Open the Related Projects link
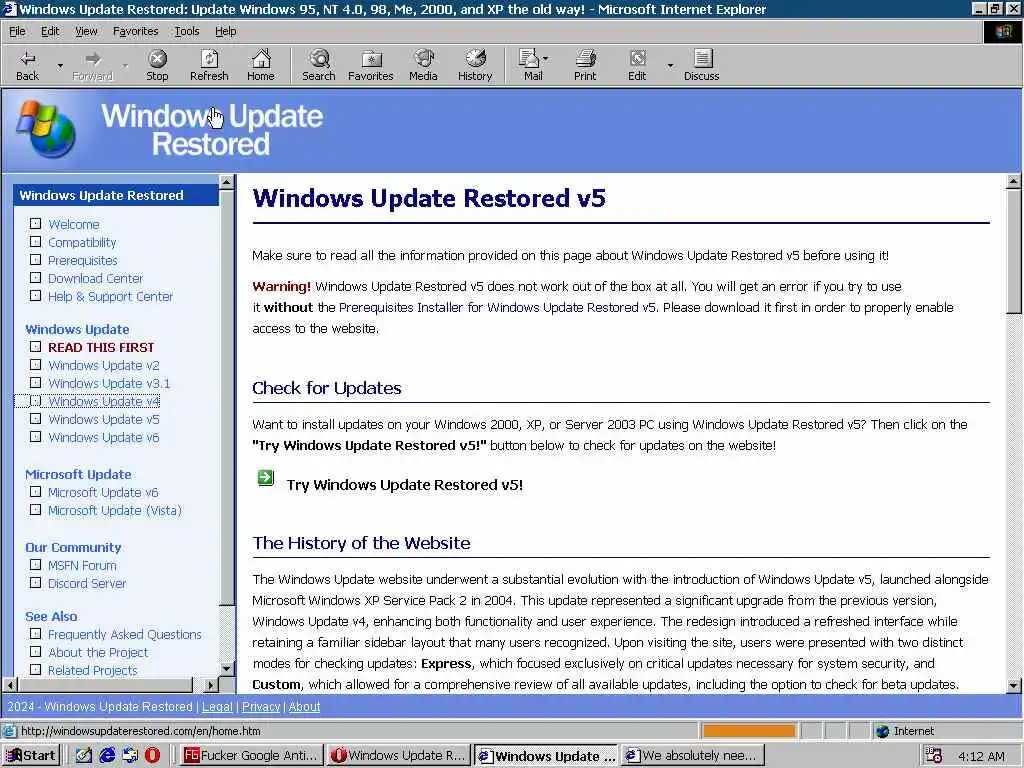 coord(93,670)
